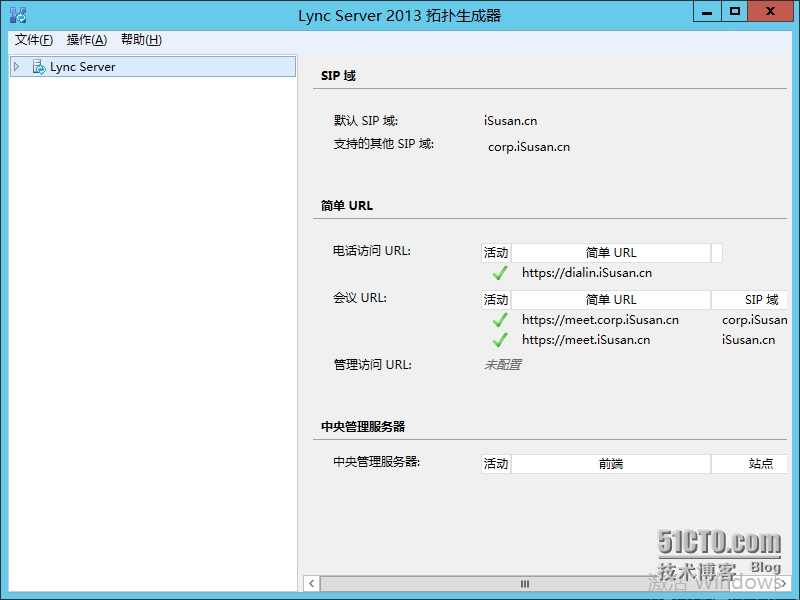Click 活动 column header in 电话访问 URL table
Screen dimensions: 800x600
coord(496,253)
